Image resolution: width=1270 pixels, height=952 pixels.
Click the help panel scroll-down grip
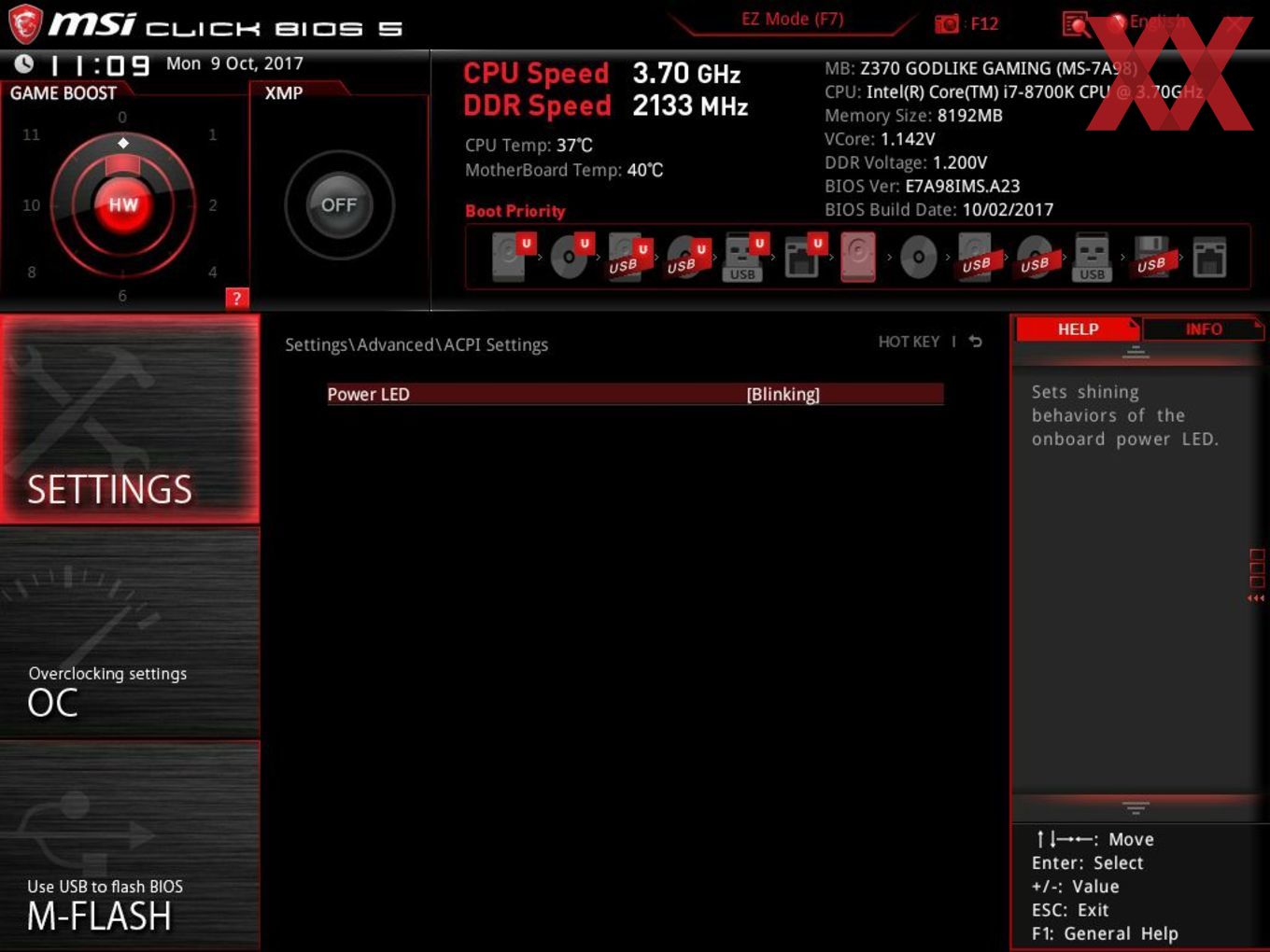point(1136,806)
